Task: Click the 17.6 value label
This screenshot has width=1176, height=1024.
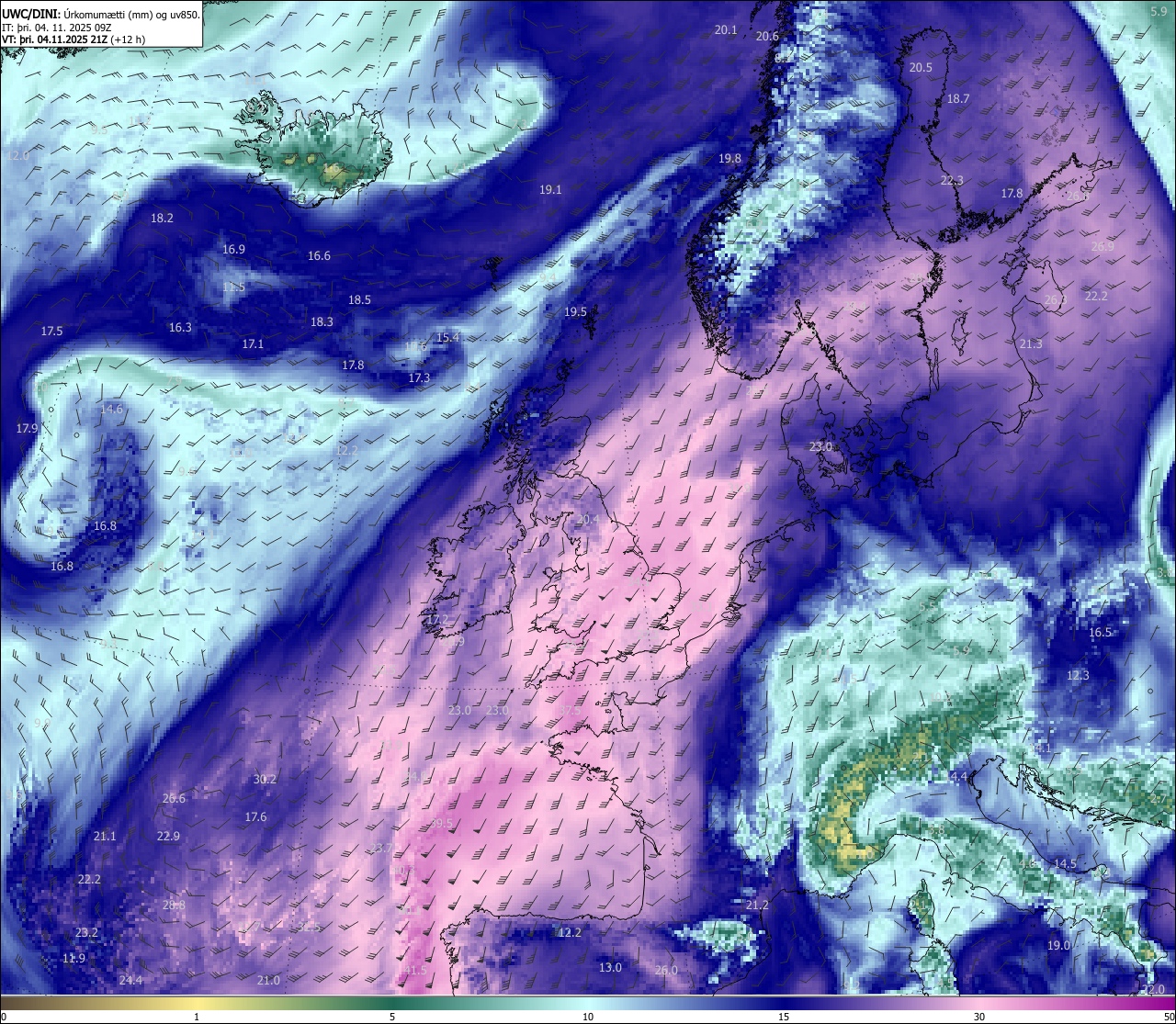Action: coord(255,817)
